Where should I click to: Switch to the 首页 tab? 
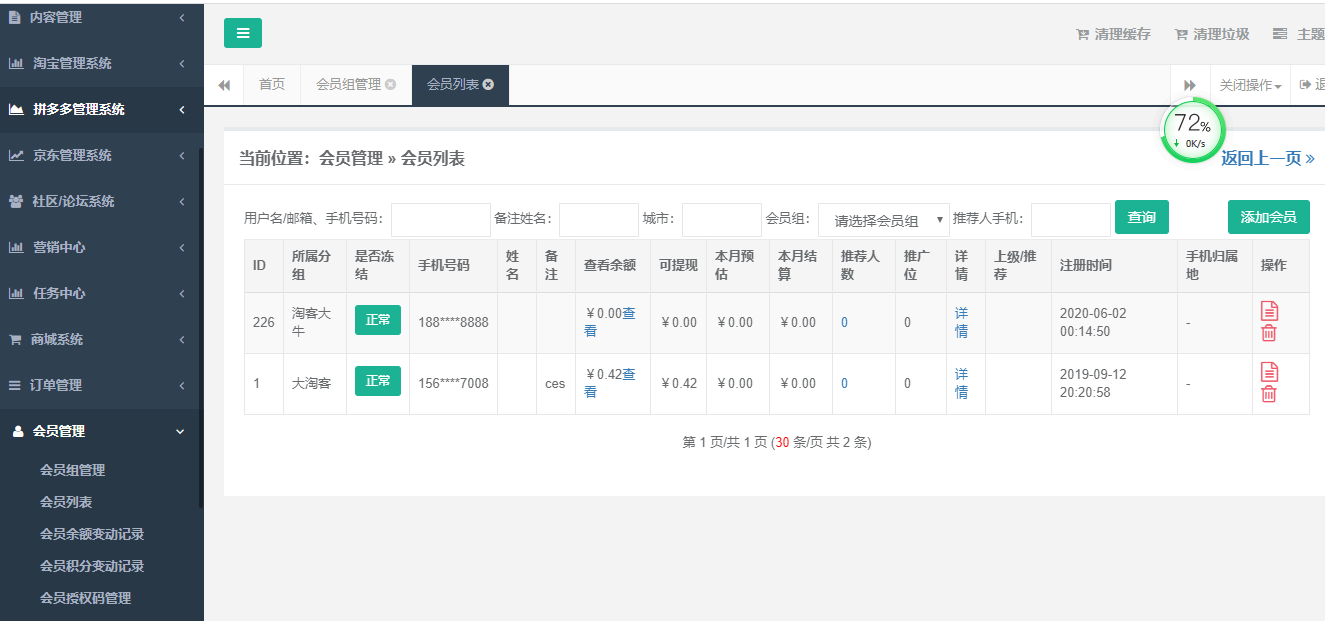272,85
